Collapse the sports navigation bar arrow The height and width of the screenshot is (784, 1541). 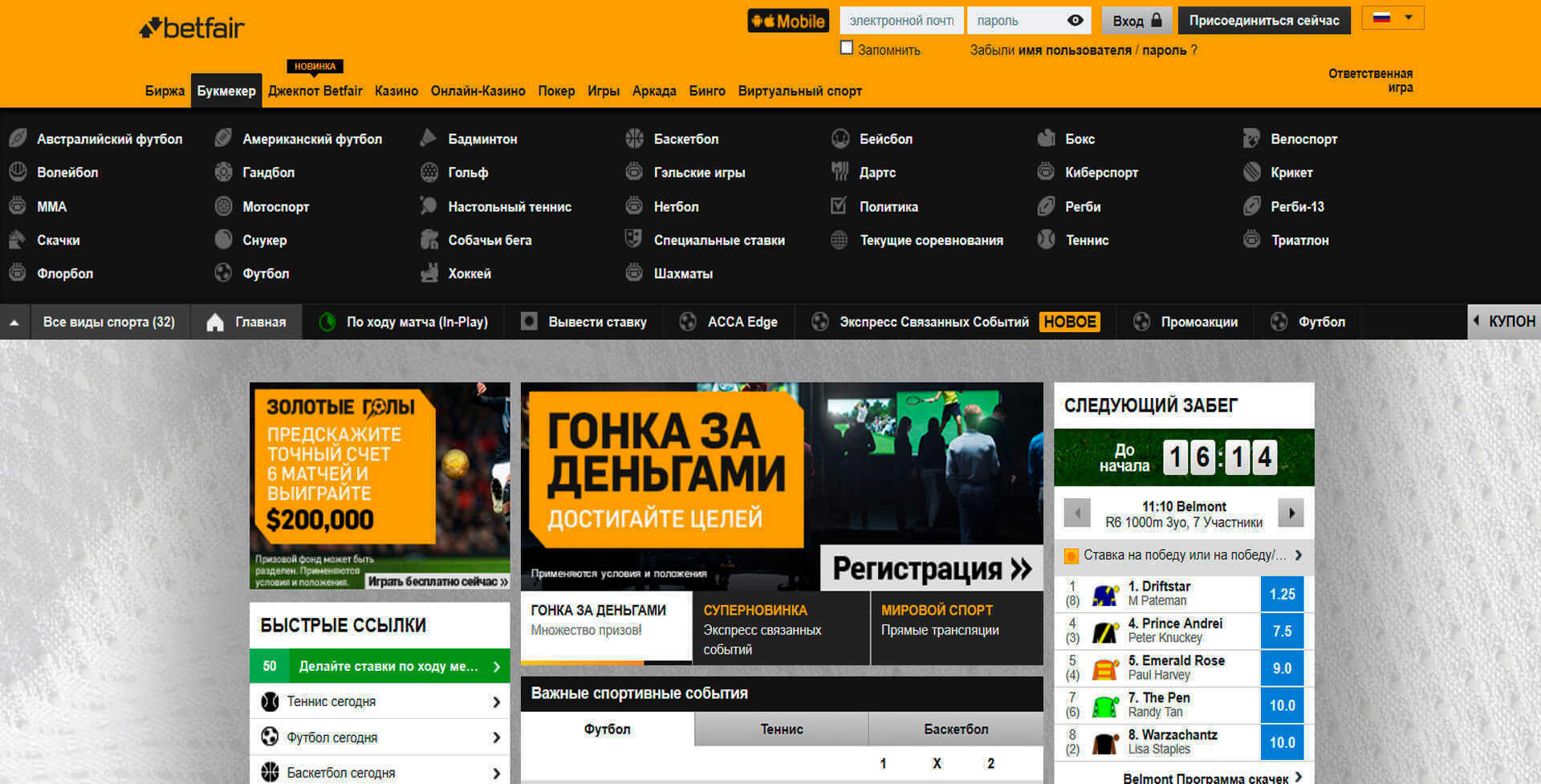pyautogui.click(x=14, y=321)
